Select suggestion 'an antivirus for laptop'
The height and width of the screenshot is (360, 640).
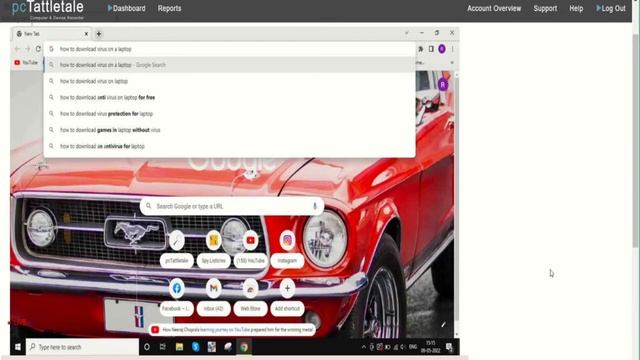tap(229, 146)
